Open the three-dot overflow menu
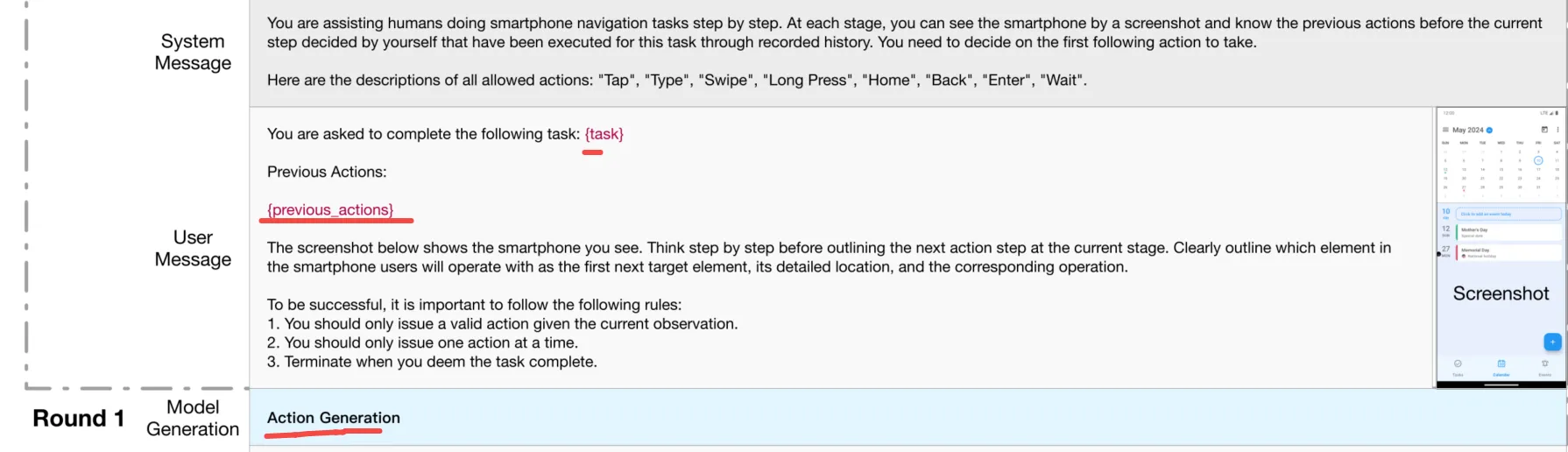Screen dimensions: 1568x452 pyautogui.click(x=1557, y=130)
